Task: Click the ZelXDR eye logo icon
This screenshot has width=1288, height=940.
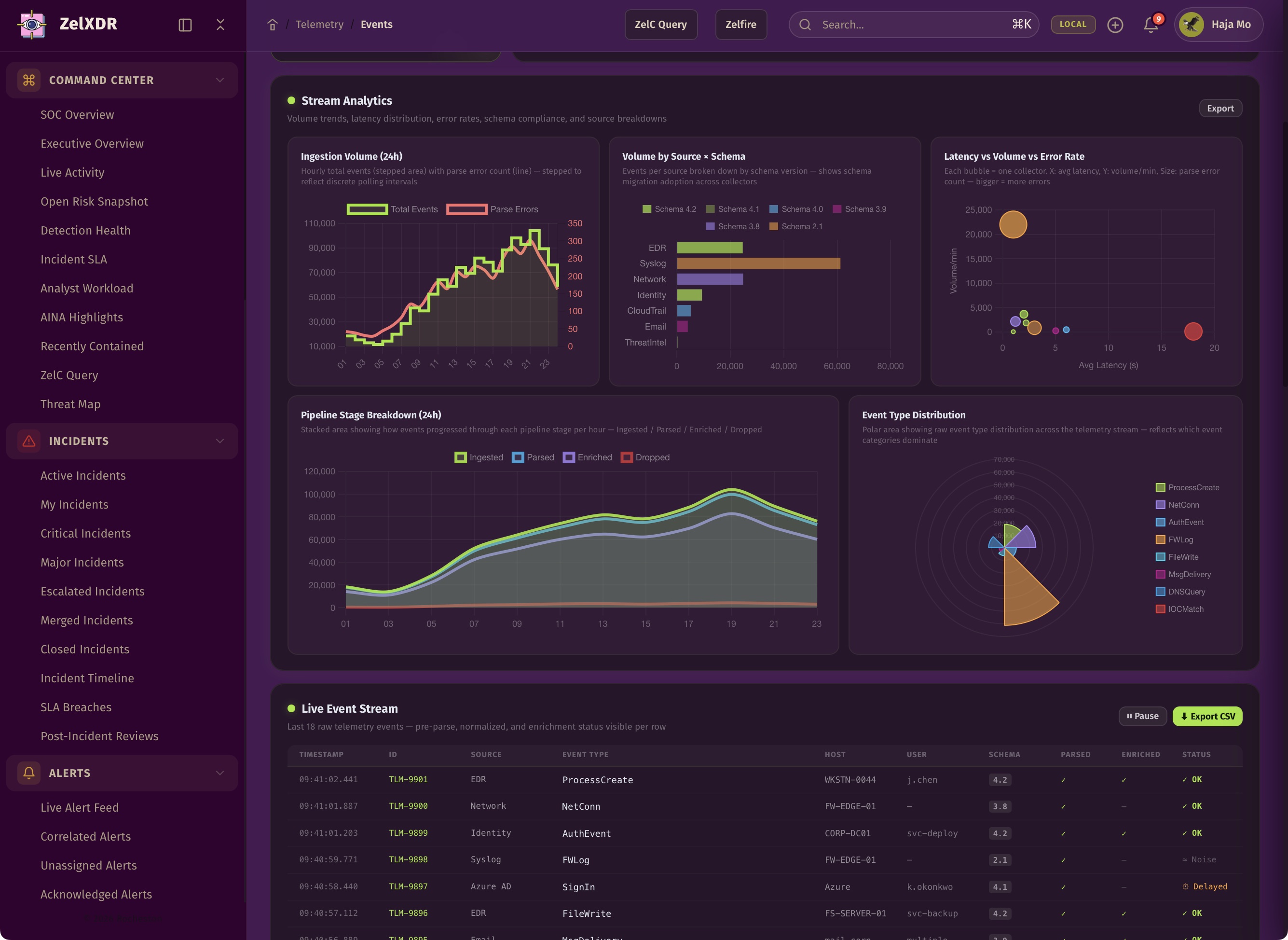Action: click(32, 25)
